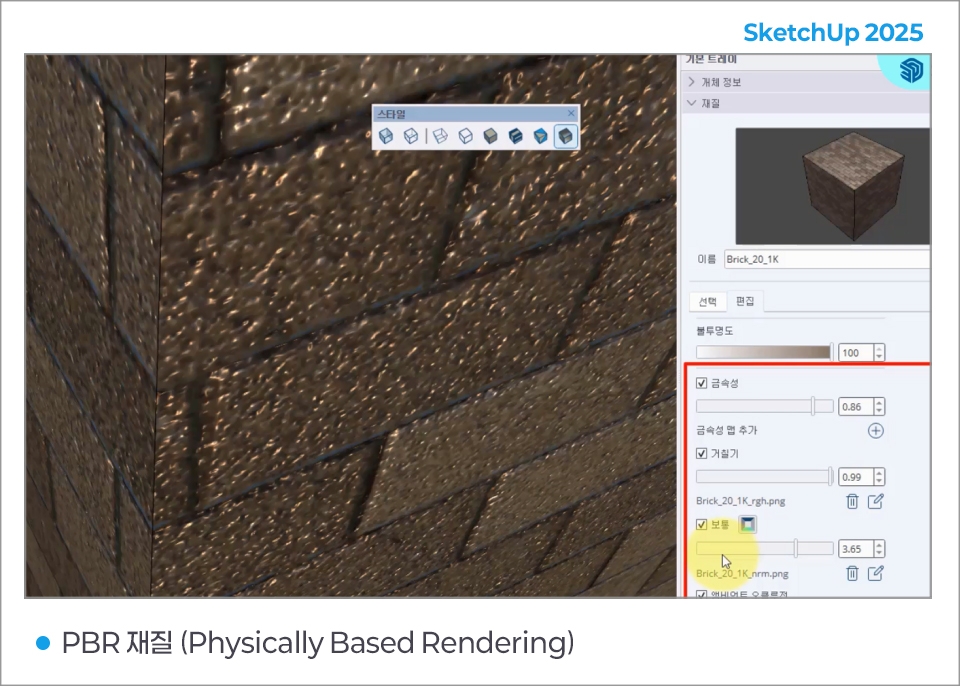
Task: Edit the Brick_20_1K_rgh.png roughness map
Action: [x=876, y=501]
